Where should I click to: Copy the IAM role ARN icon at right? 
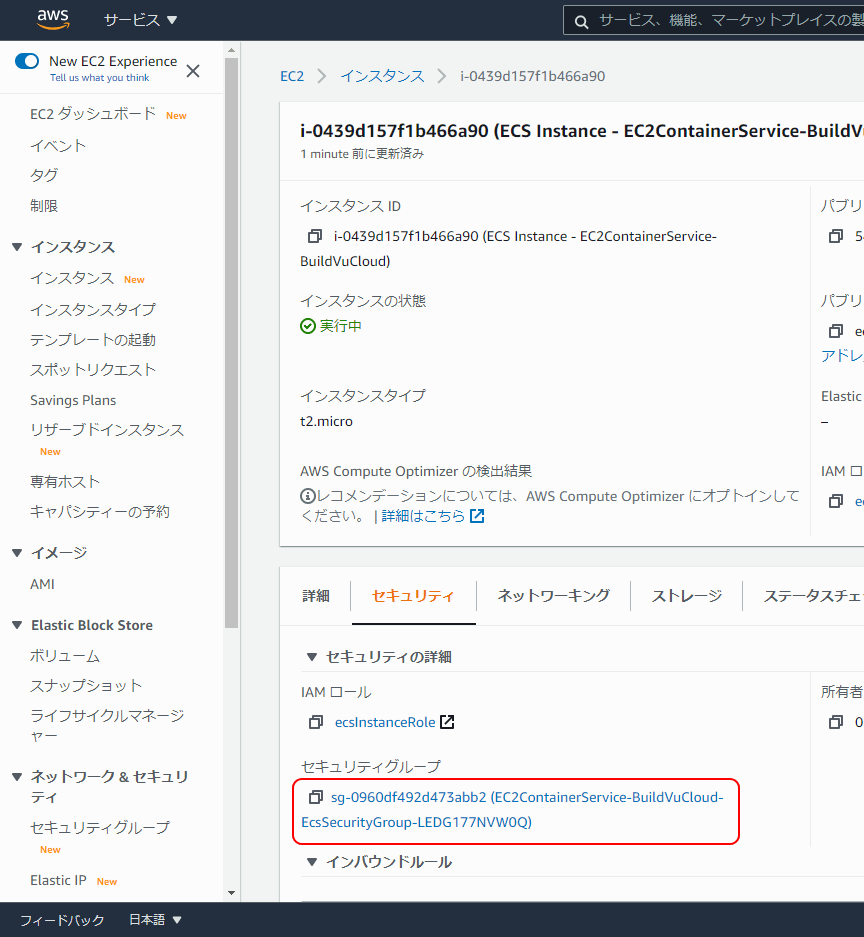(x=836, y=501)
